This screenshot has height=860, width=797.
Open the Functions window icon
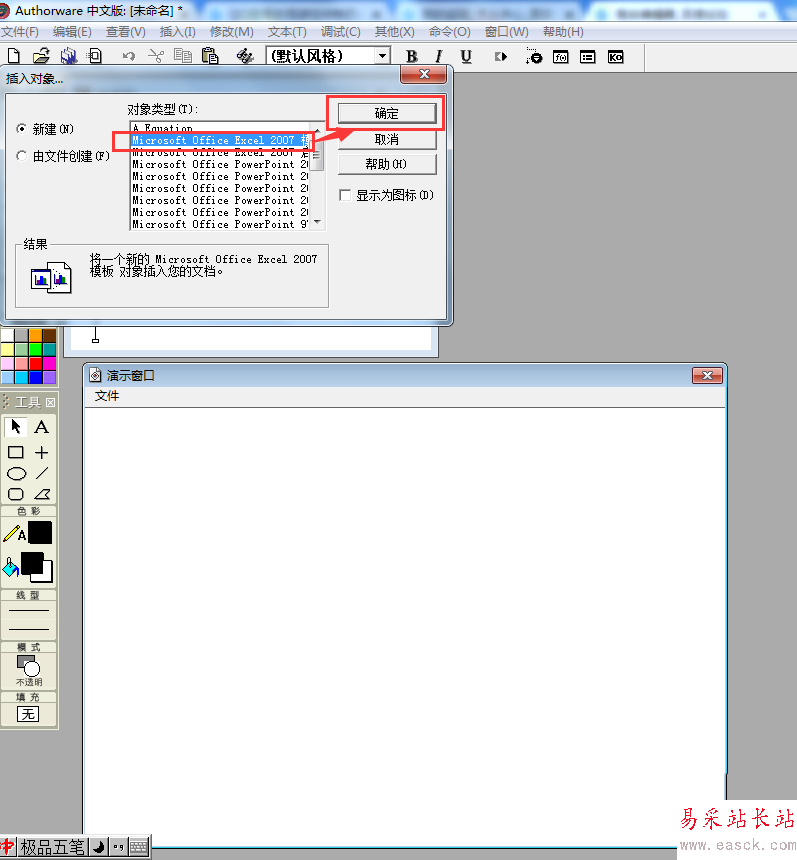tap(561, 57)
